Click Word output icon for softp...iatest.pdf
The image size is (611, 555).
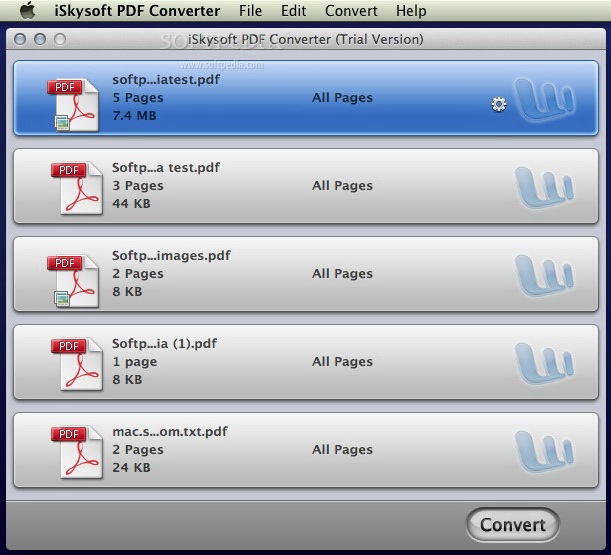coord(544,100)
